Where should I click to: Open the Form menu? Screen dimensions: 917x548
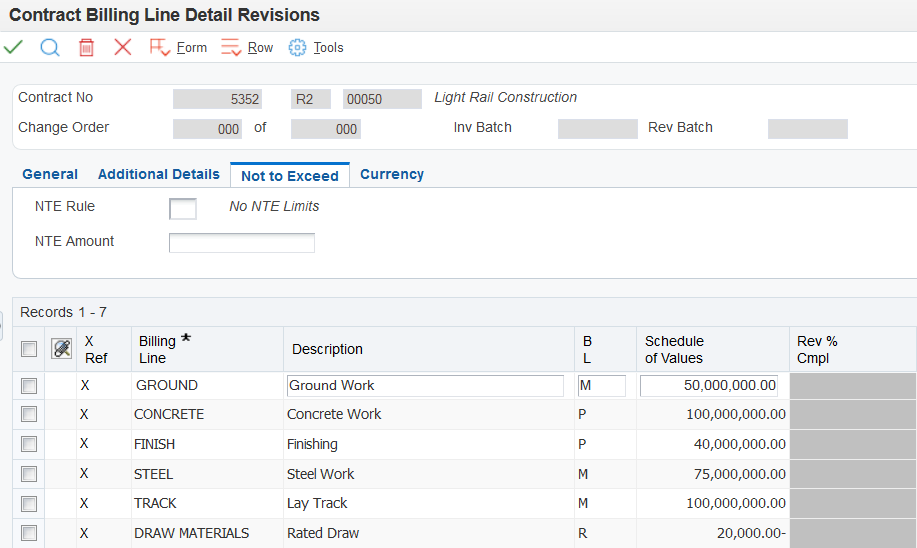tap(192, 47)
